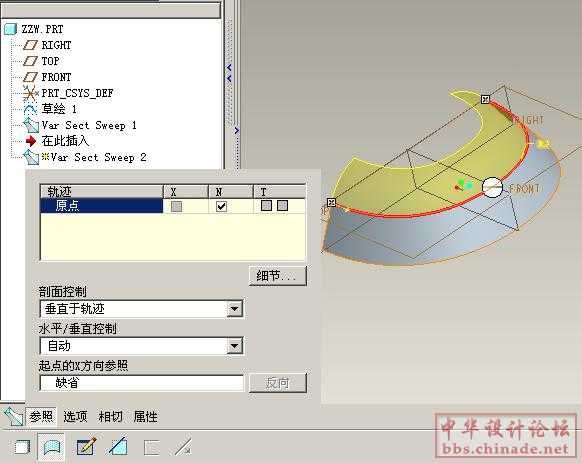Image resolution: width=582 pixels, height=463 pixels.
Task: Click the 细节... button
Action: coord(278,276)
